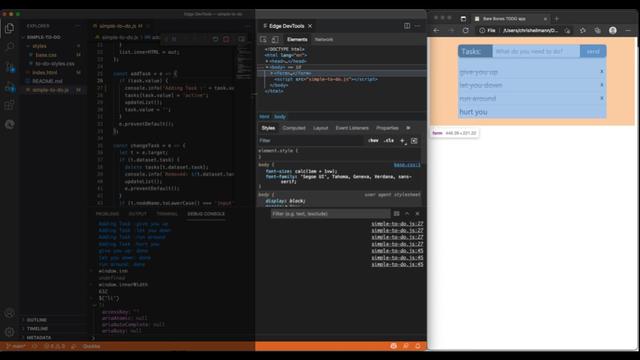The width and height of the screenshot is (640, 360).
Task: Open first simple-to-do.js:27 console link
Action: [397, 224]
